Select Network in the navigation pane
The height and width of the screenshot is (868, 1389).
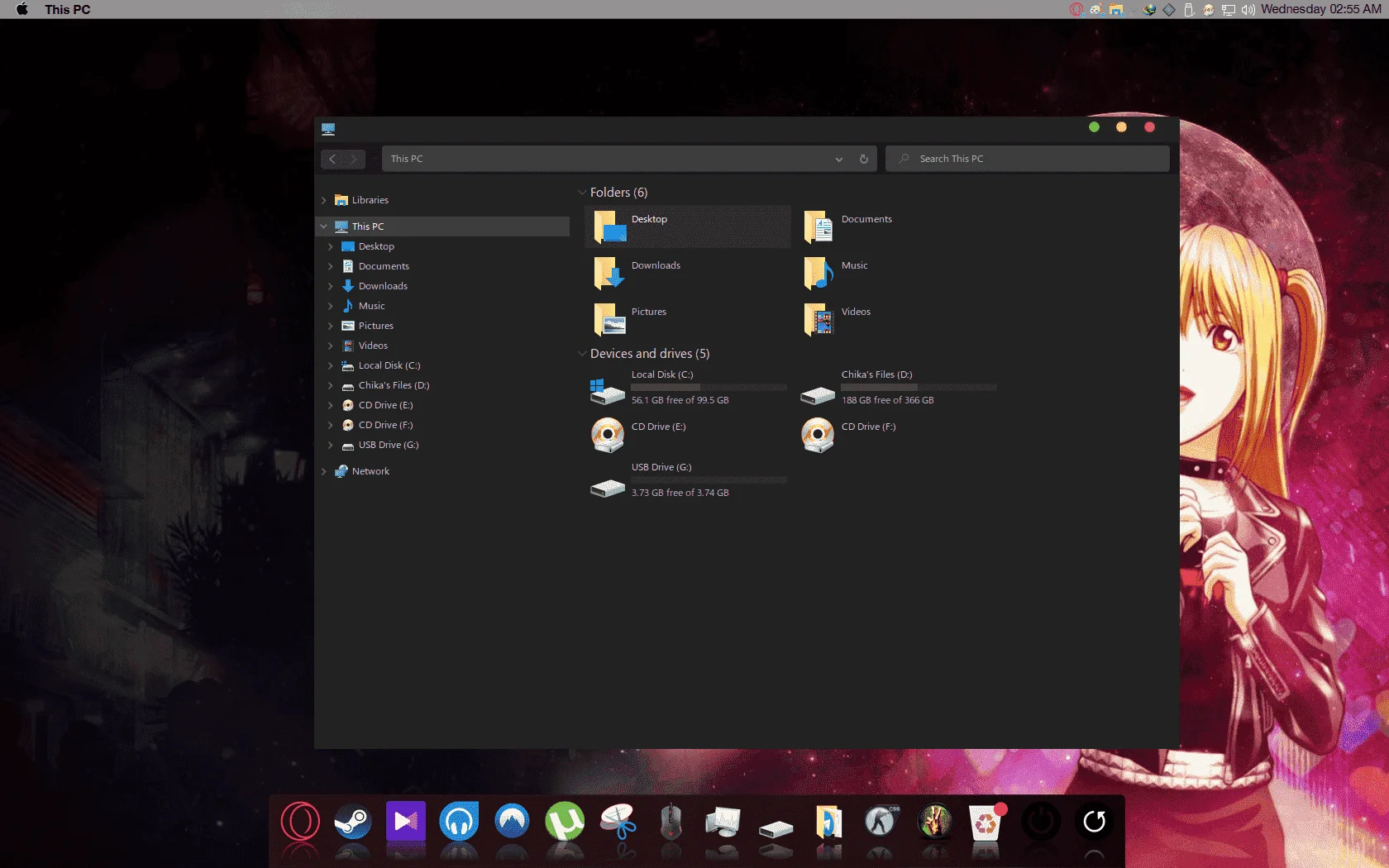[x=370, y=471]
